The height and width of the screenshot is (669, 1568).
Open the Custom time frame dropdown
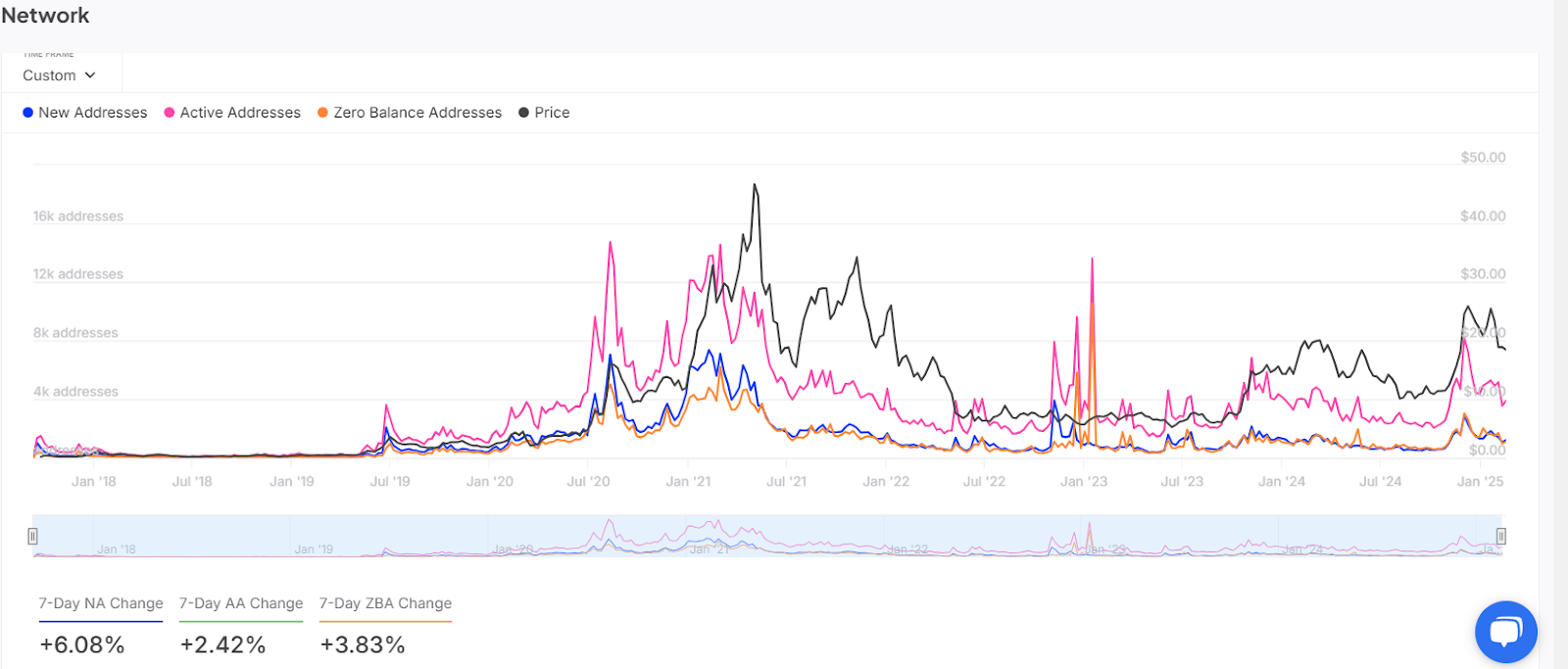click(60, 75)
